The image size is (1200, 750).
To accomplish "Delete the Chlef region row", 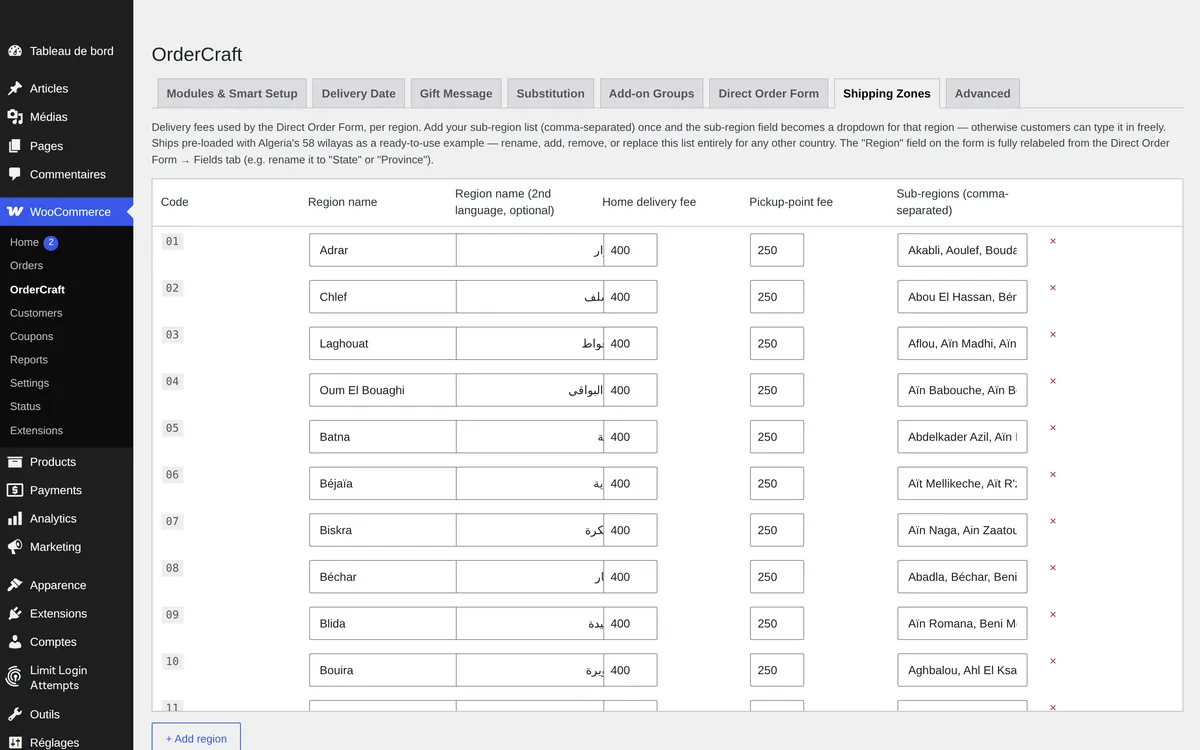I will tap(1053, 288).
